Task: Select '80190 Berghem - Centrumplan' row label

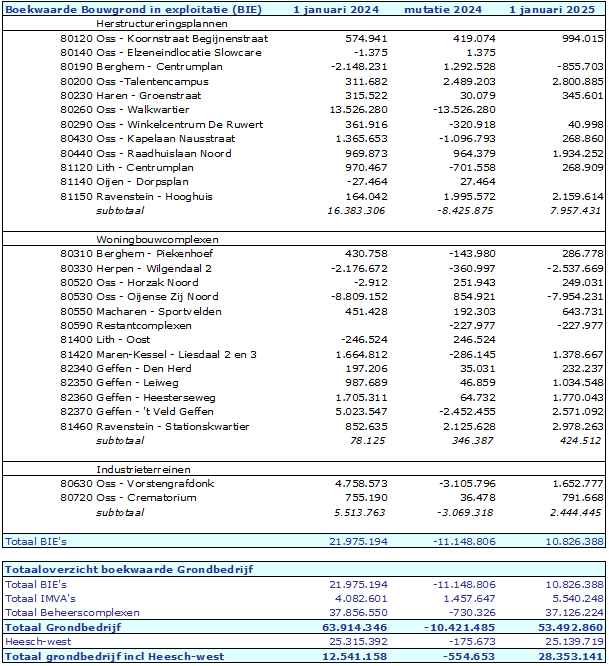Action: [141, 67]
